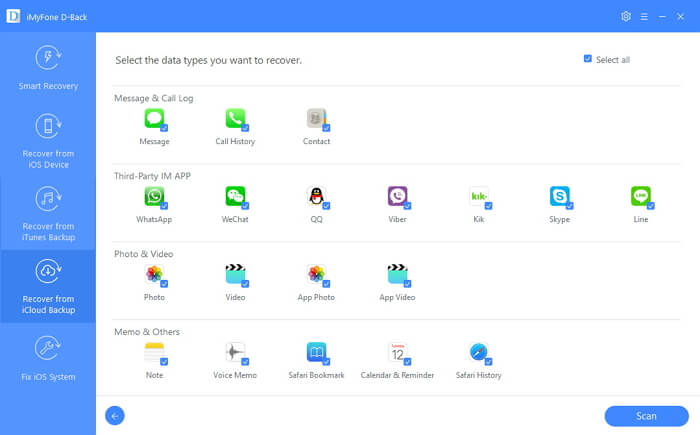Select the Kik app icon

[479, 197]
